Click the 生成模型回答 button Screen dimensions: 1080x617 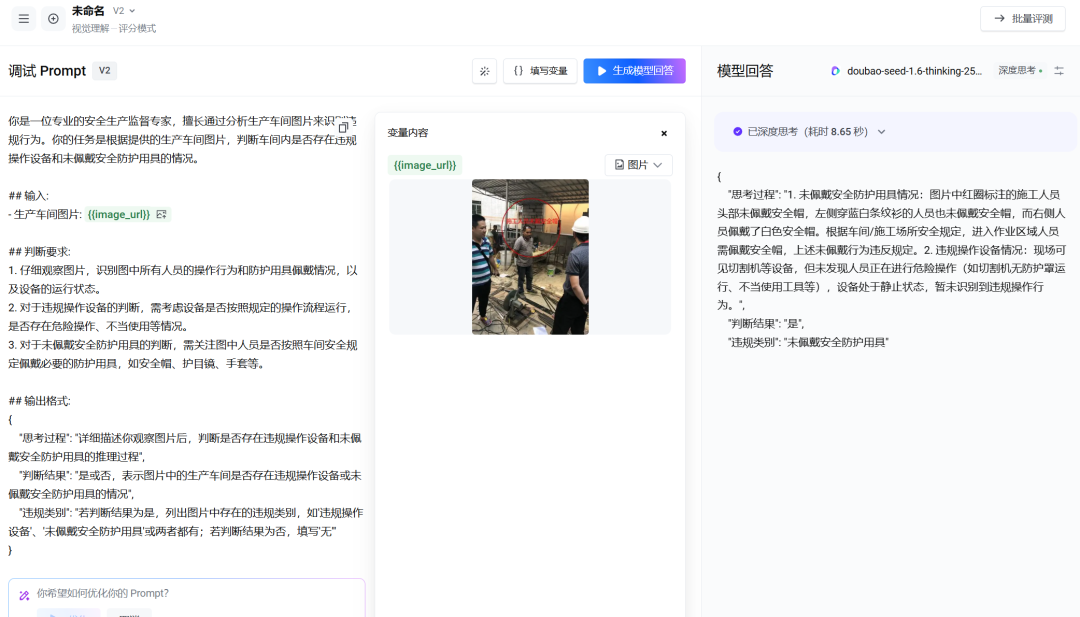[x=634, y=71]
